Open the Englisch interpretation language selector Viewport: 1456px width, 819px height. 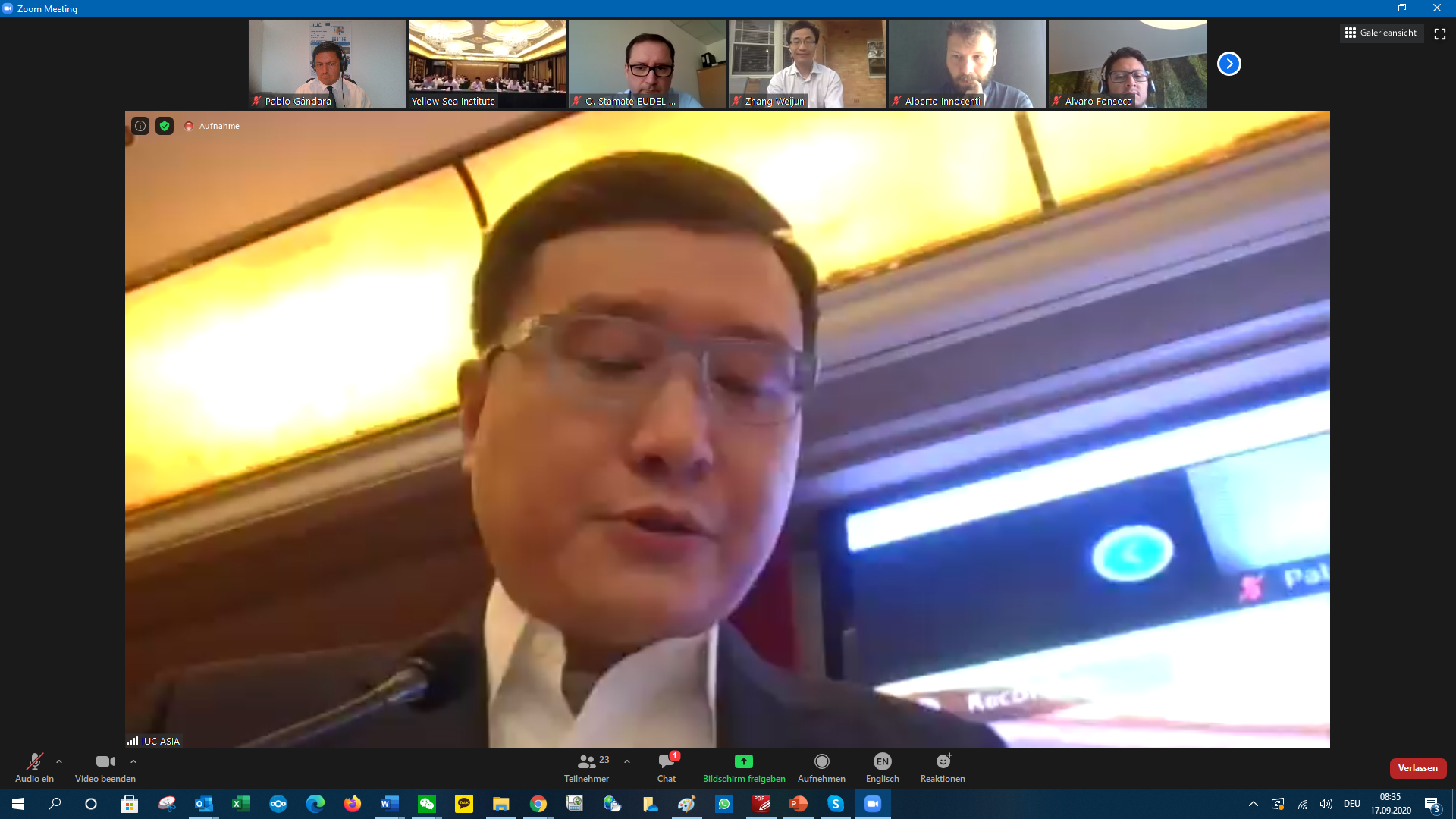(x=882, y=767)
